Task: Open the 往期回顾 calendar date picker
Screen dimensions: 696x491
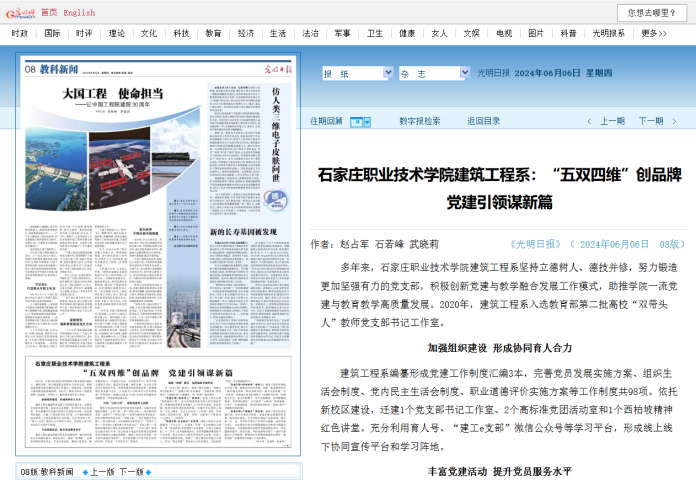Action: click(x=356, y=122)
